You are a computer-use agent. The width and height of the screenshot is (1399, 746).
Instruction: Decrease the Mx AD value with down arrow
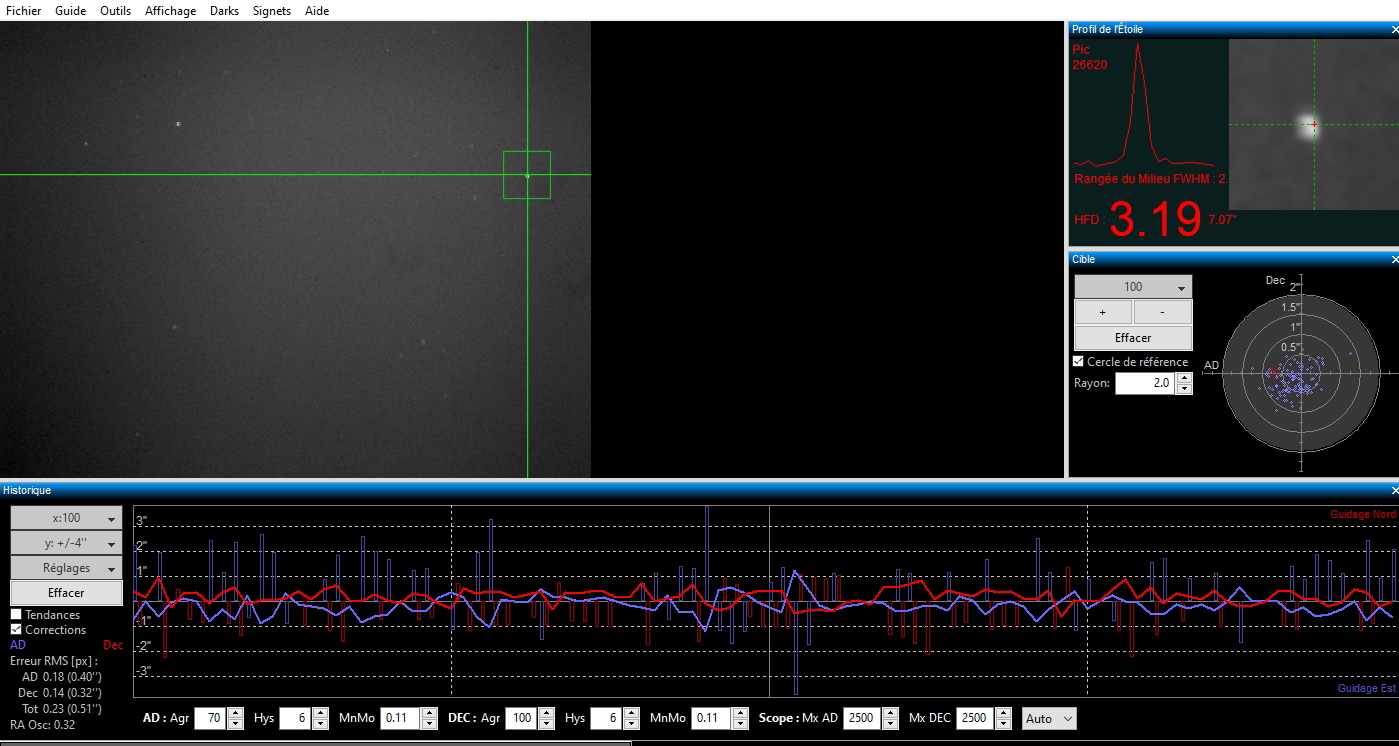click(890, 724)
